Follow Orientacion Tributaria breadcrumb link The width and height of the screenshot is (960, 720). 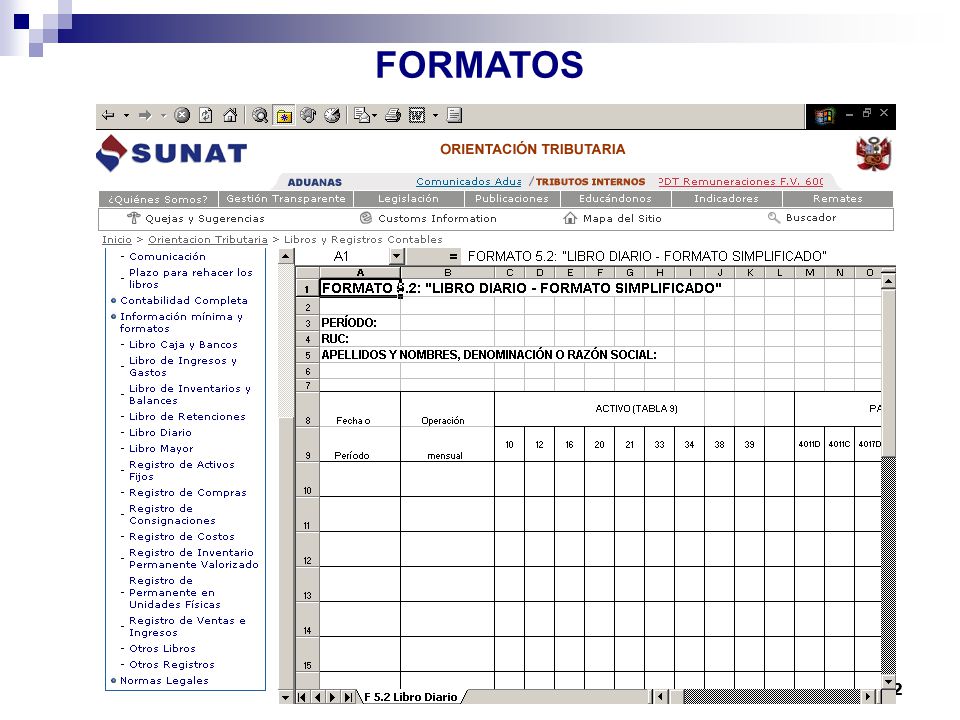tap(208, 239)
